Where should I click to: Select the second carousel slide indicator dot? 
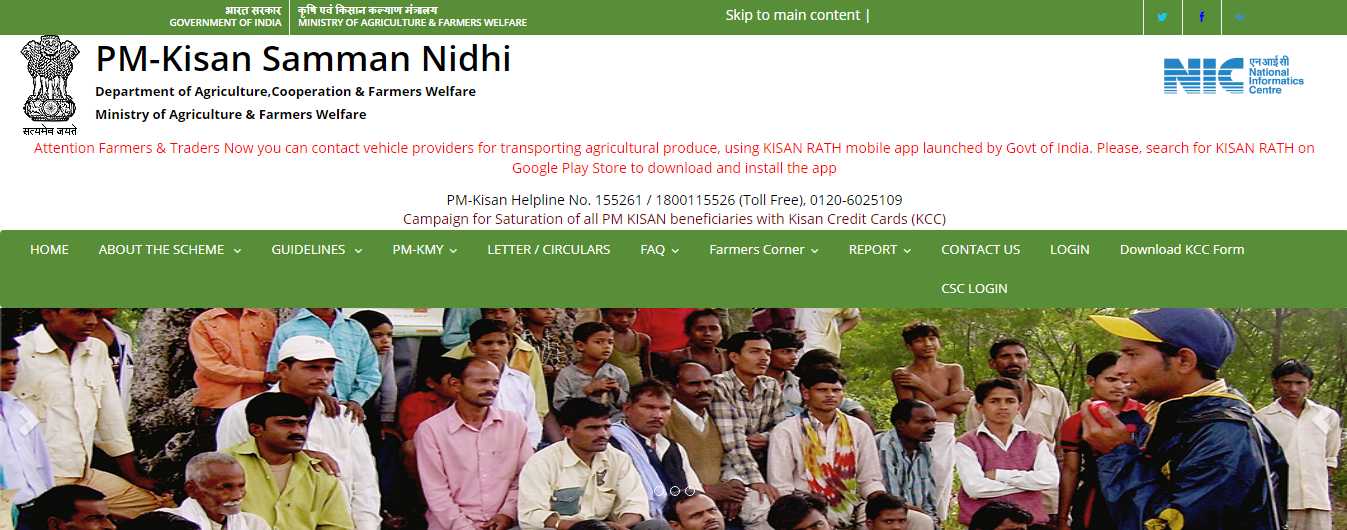pos(674,491)
